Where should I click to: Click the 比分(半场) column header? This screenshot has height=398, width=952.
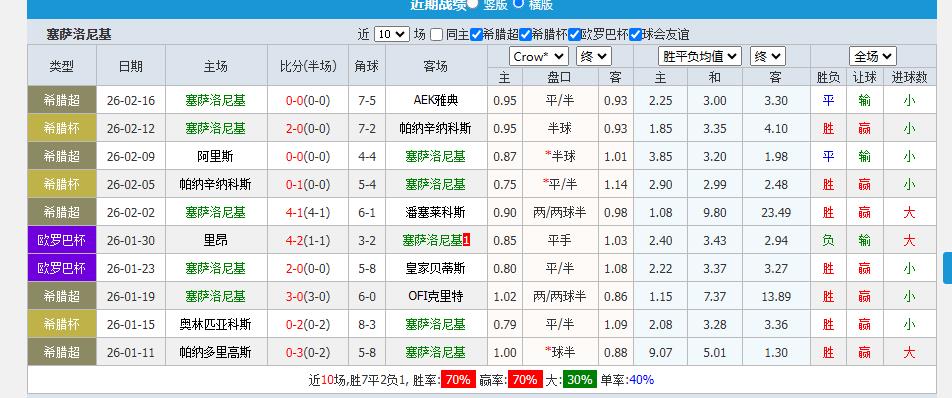pyautogui.click(x=308, y=66)
